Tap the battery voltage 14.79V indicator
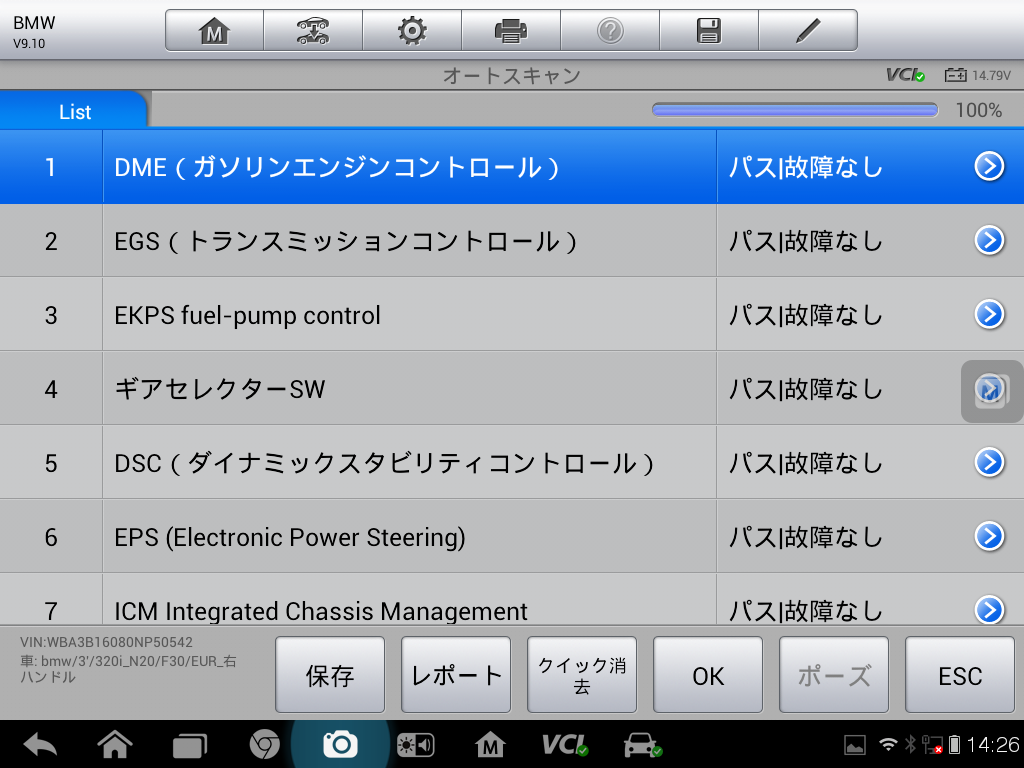 pos(978,75)
